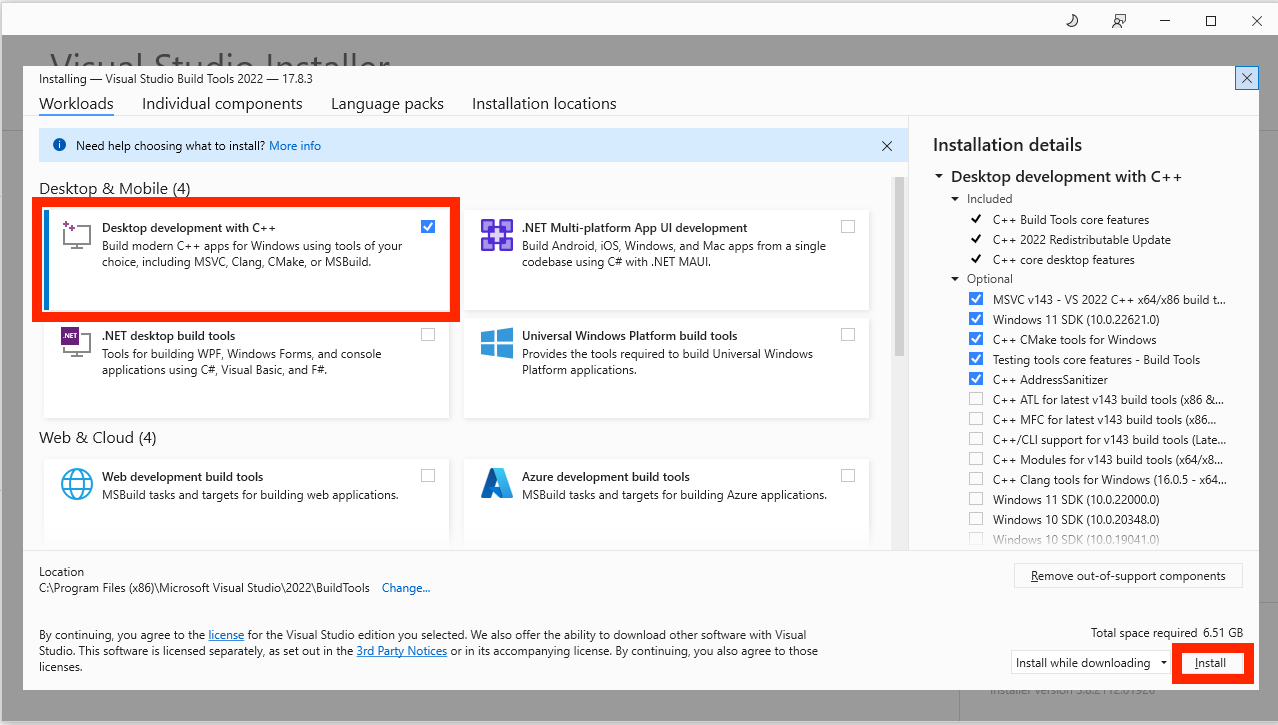Check C++/CLI support for v143 build tools
The height and width of the screenshot is (725, 1278).
tap(976, 440)
